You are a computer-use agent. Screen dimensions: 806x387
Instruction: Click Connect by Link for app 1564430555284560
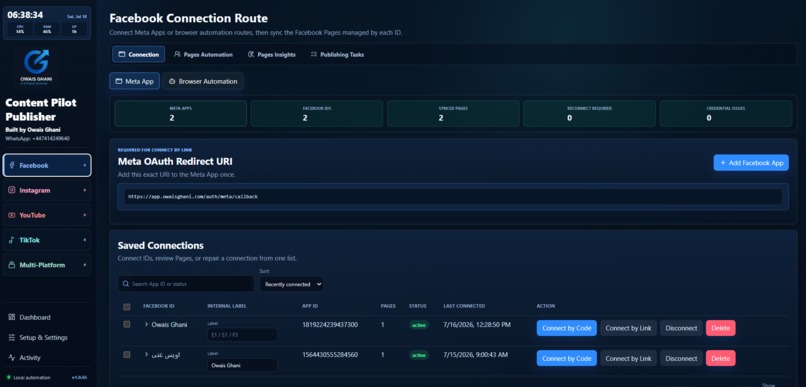[x=628, y=358]
